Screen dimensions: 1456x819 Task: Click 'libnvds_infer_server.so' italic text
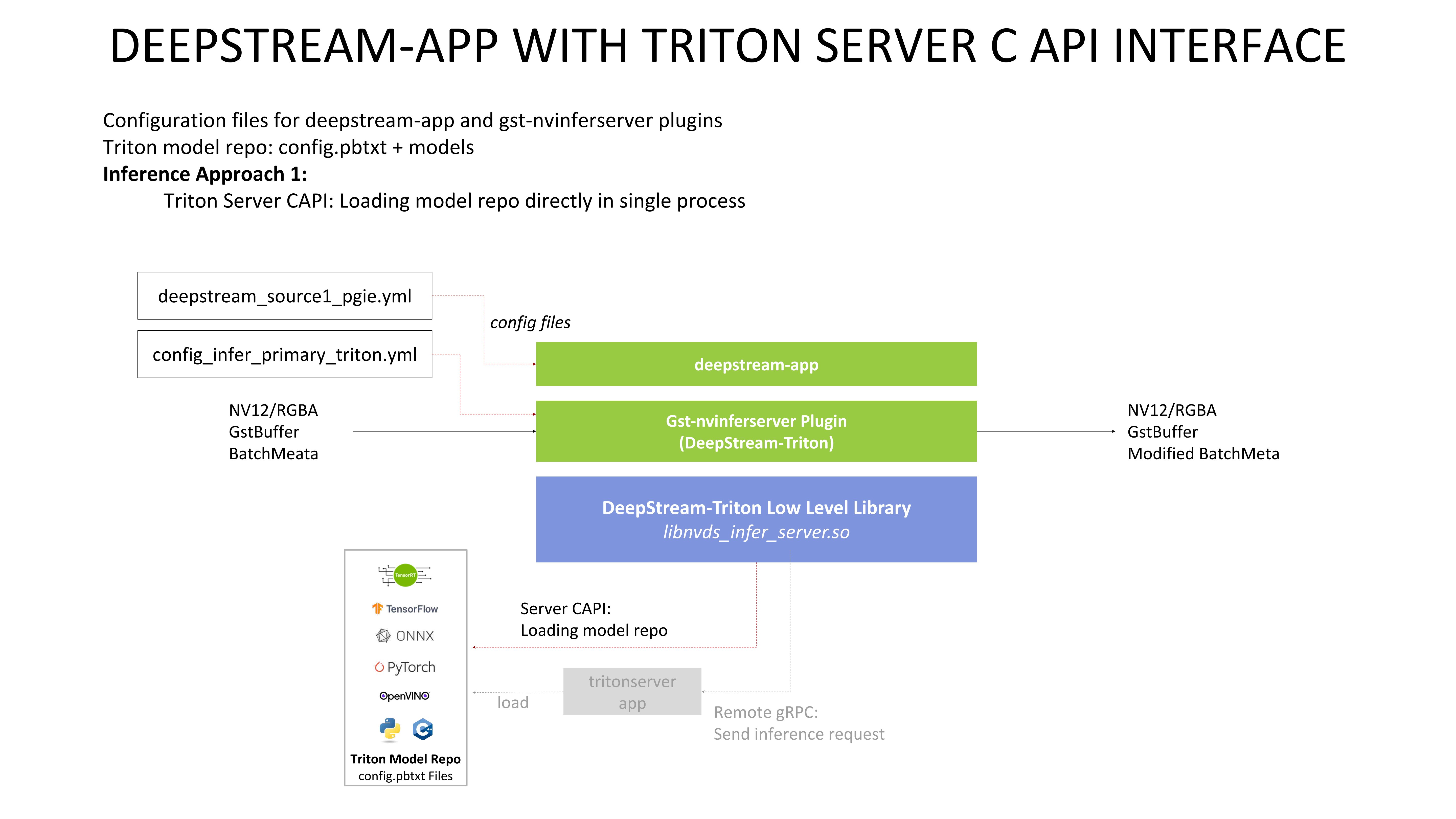pyautogui.click(x=756, y=532)
